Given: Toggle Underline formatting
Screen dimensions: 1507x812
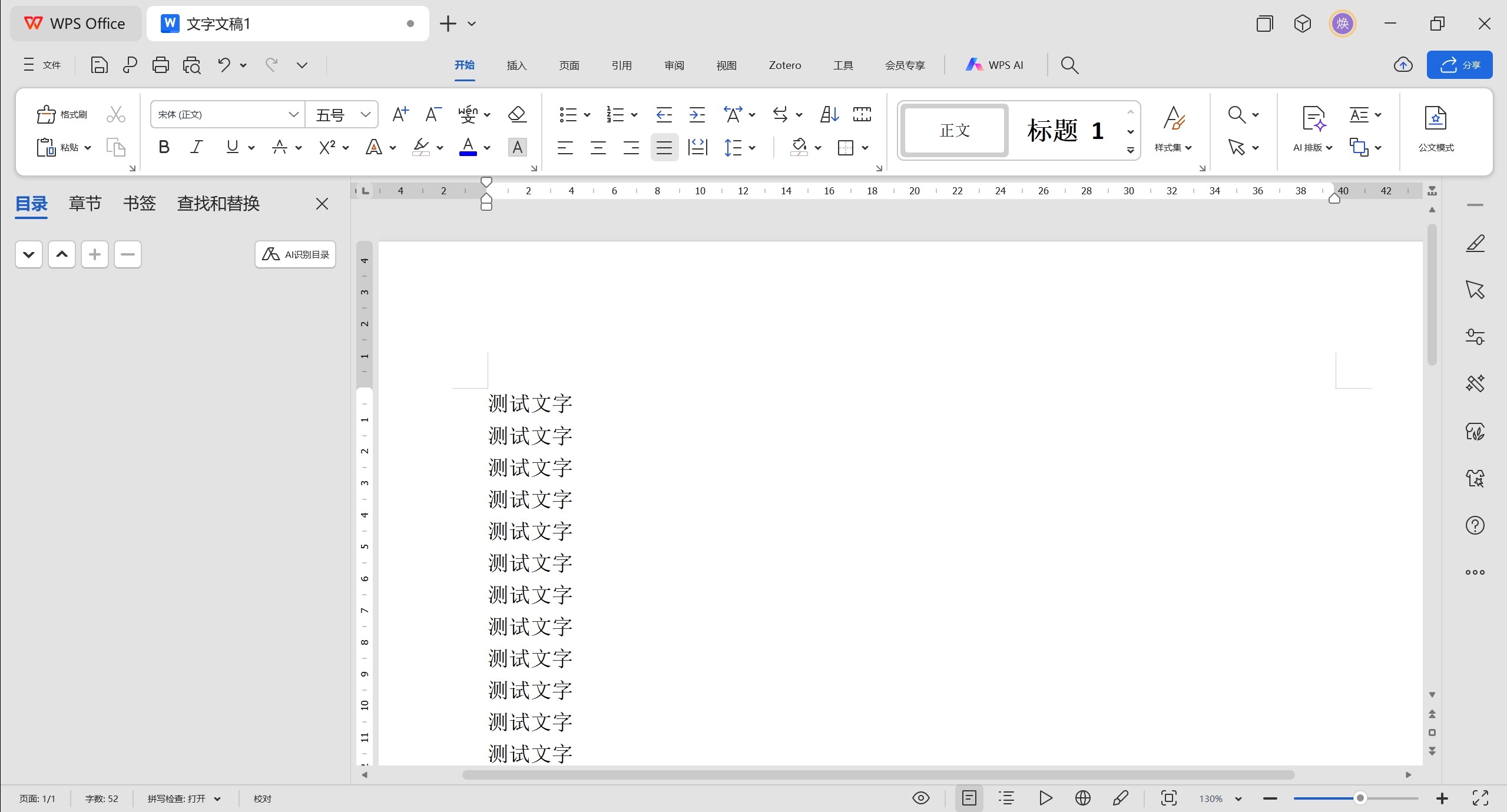Looking at the screenshot, I should point(233,147).
